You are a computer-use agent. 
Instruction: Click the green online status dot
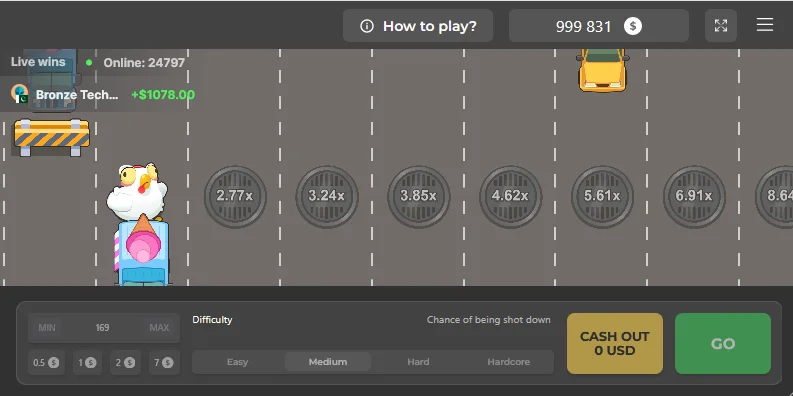[x=89, y=63]
